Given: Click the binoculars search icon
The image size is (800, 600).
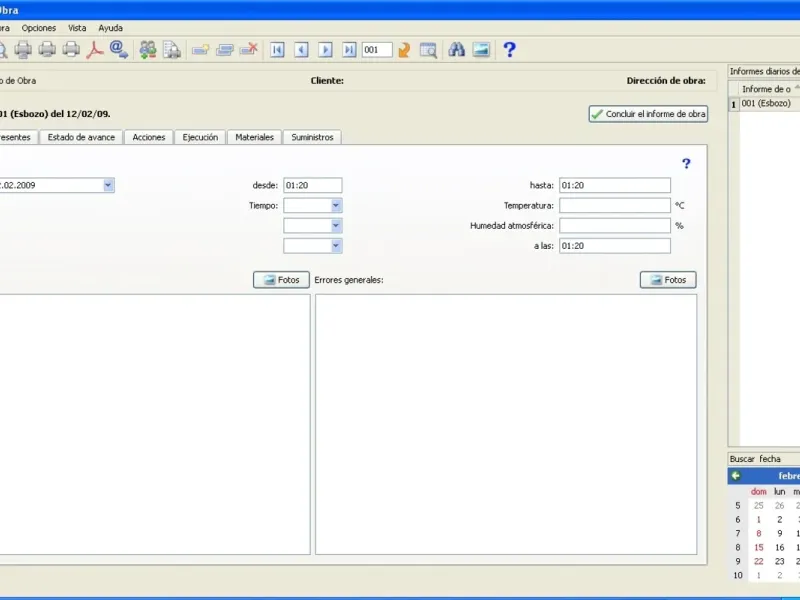Looking at the screenshot, I should pos(456,49).
